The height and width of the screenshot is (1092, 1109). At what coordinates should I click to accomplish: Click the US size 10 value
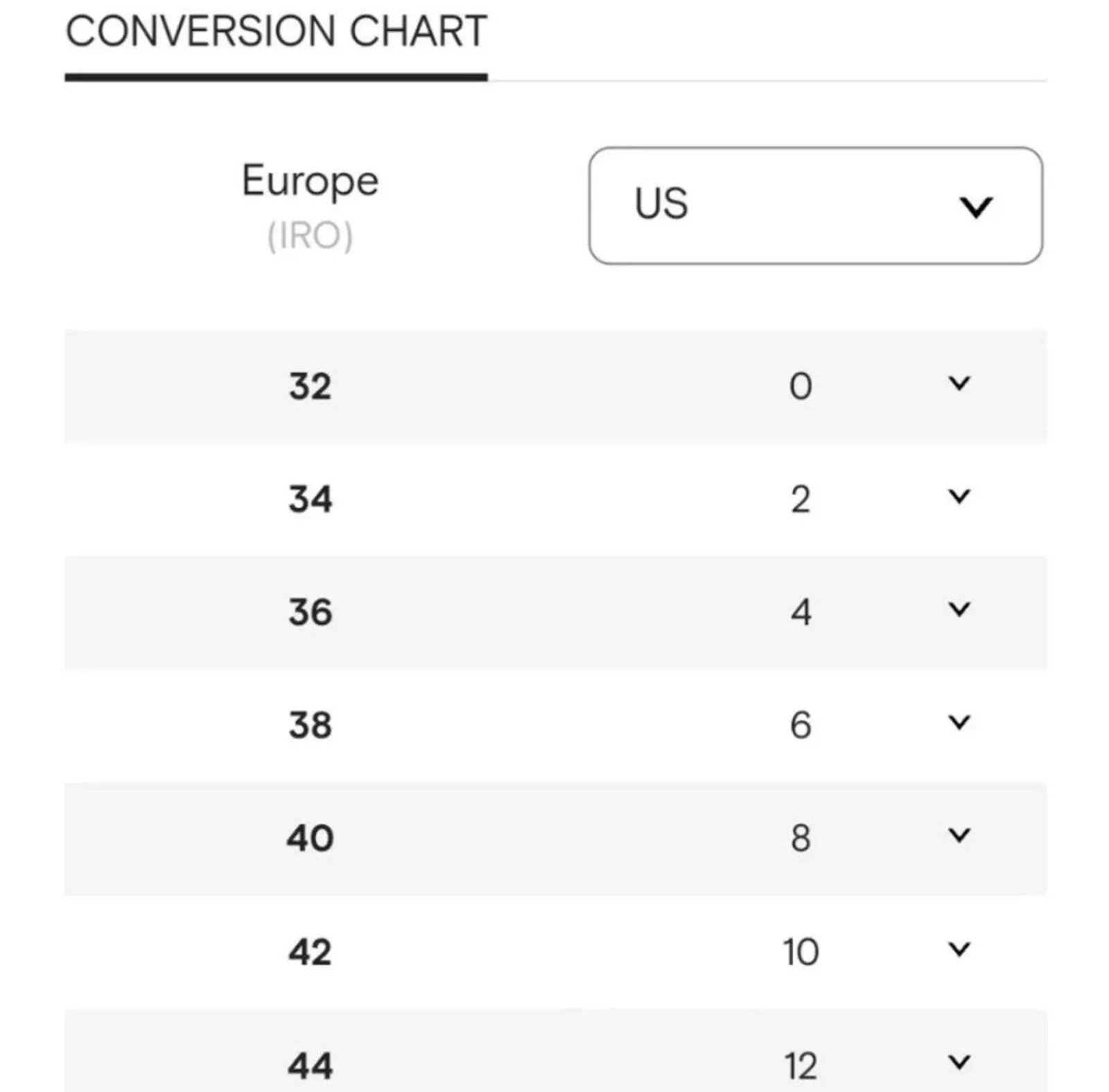point(801,951)
